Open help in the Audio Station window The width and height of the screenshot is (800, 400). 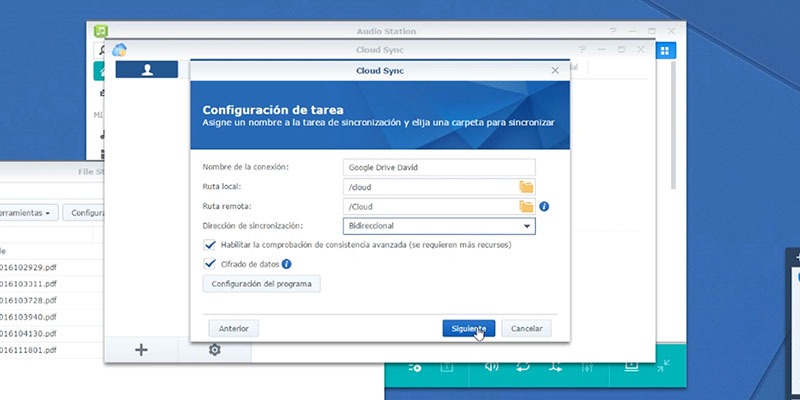(x=613, y=31)
